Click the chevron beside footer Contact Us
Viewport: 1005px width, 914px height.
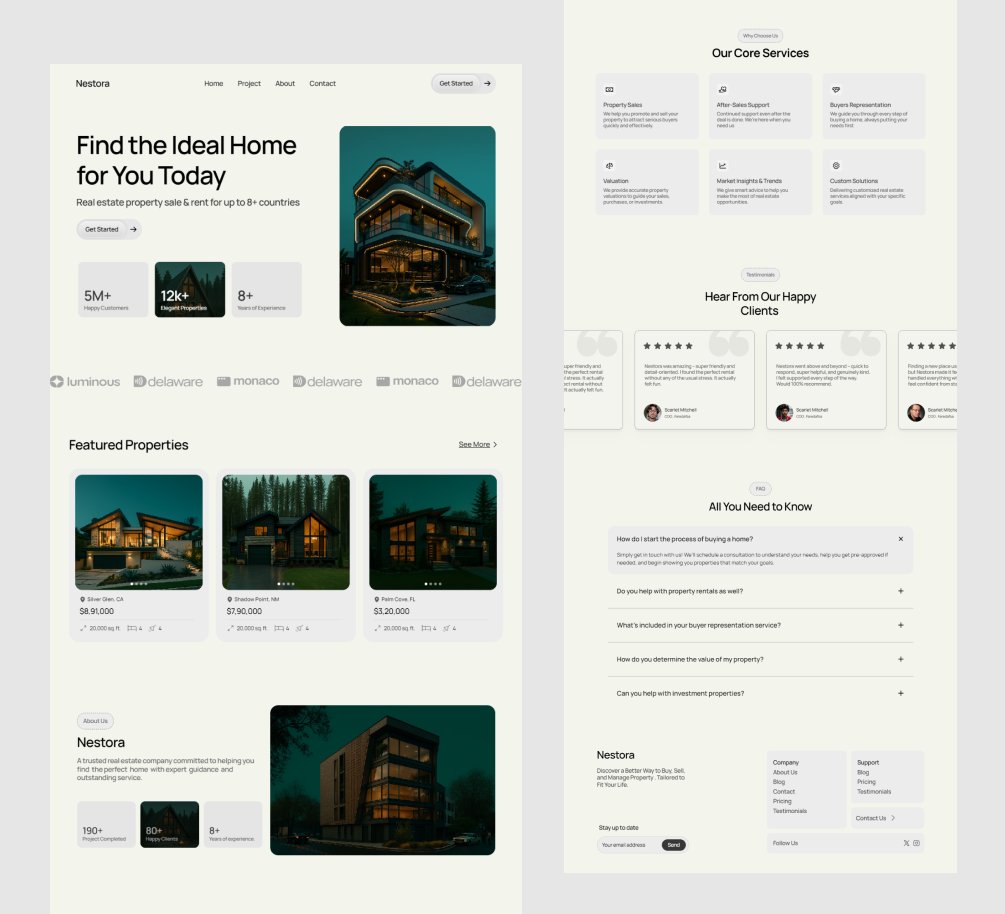pos(893,818)
